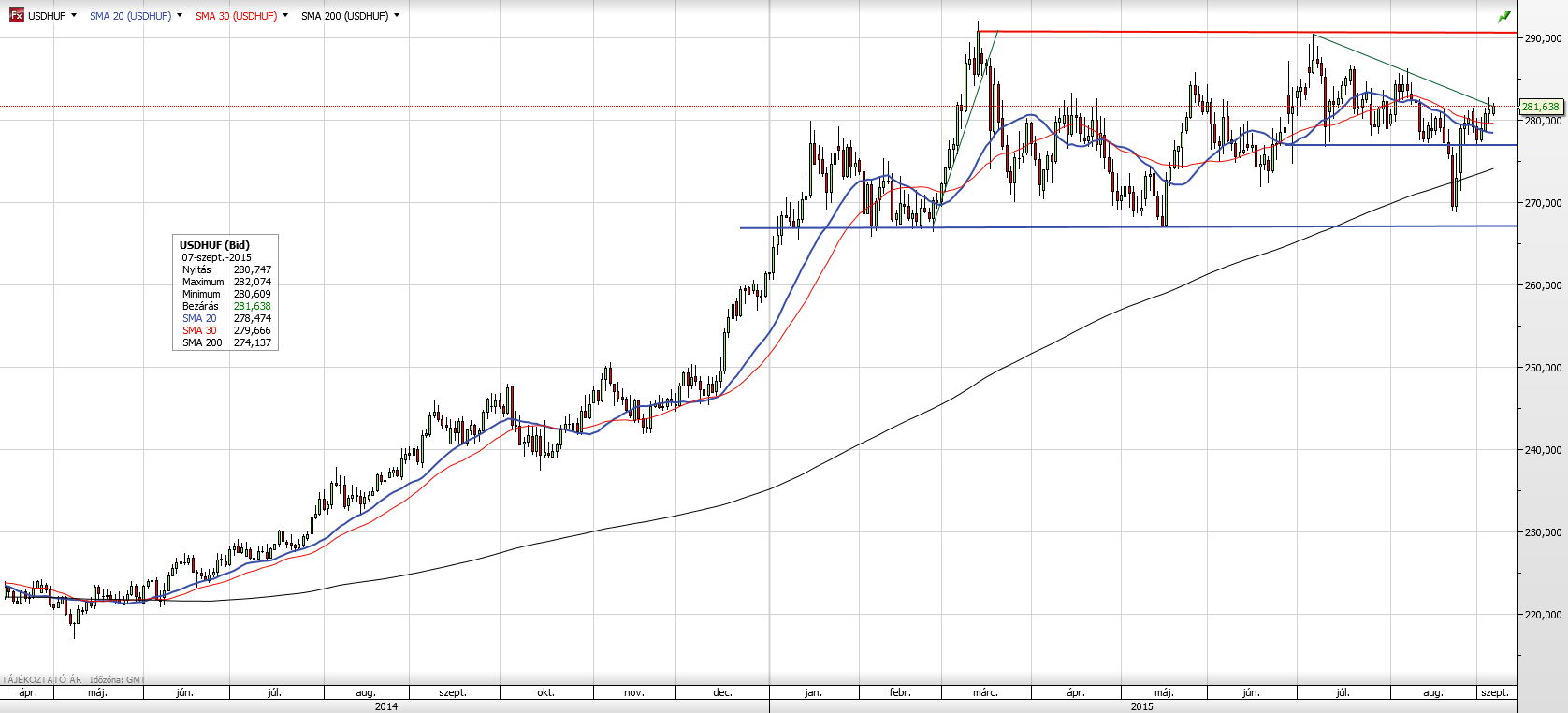Click the TÁJÉKOZTATÓ ÁR note

pyautogui.click(x=41, y=680)
